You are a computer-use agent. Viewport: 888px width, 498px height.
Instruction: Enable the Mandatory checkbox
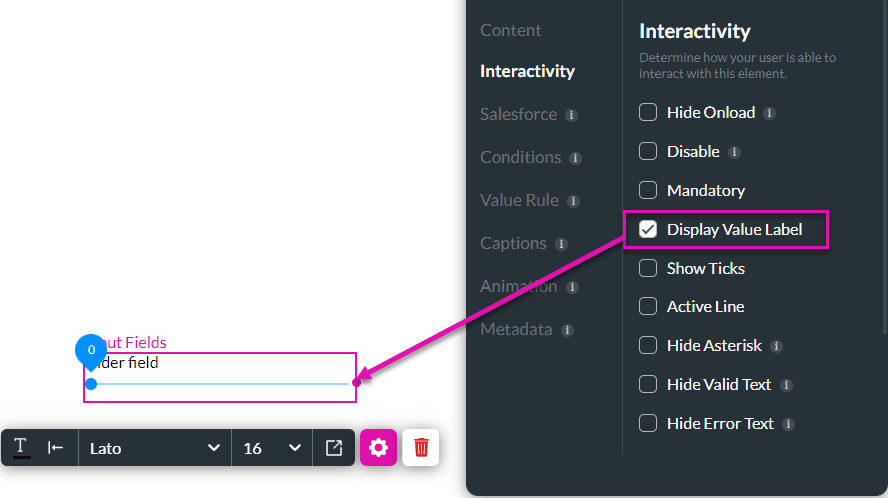[x=648, y=190]
